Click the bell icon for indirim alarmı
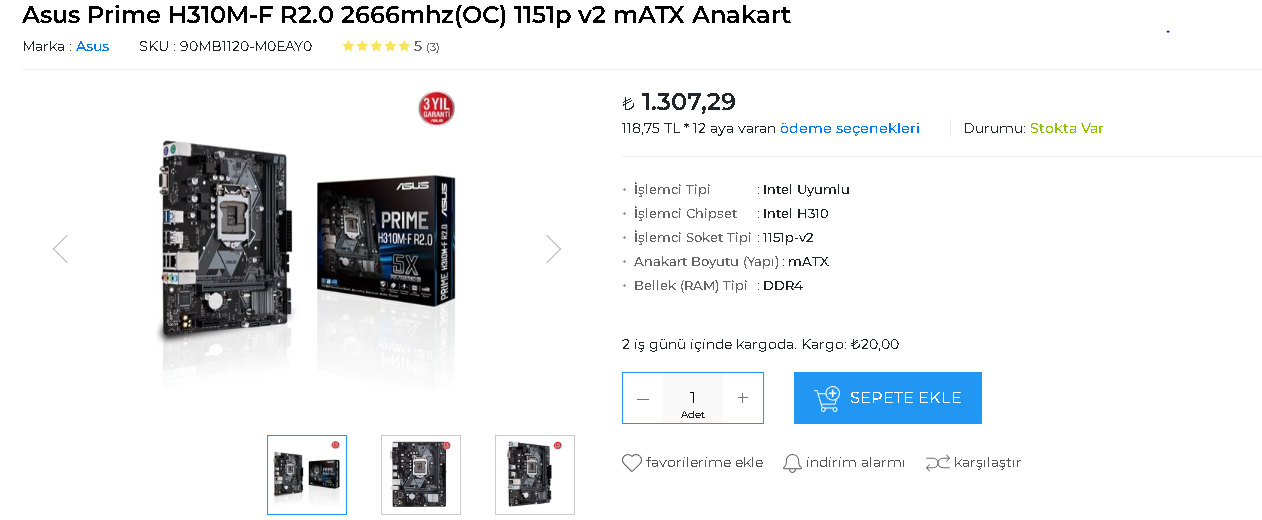The height and width of the screenshot is (520, 1262). (792, 463)
